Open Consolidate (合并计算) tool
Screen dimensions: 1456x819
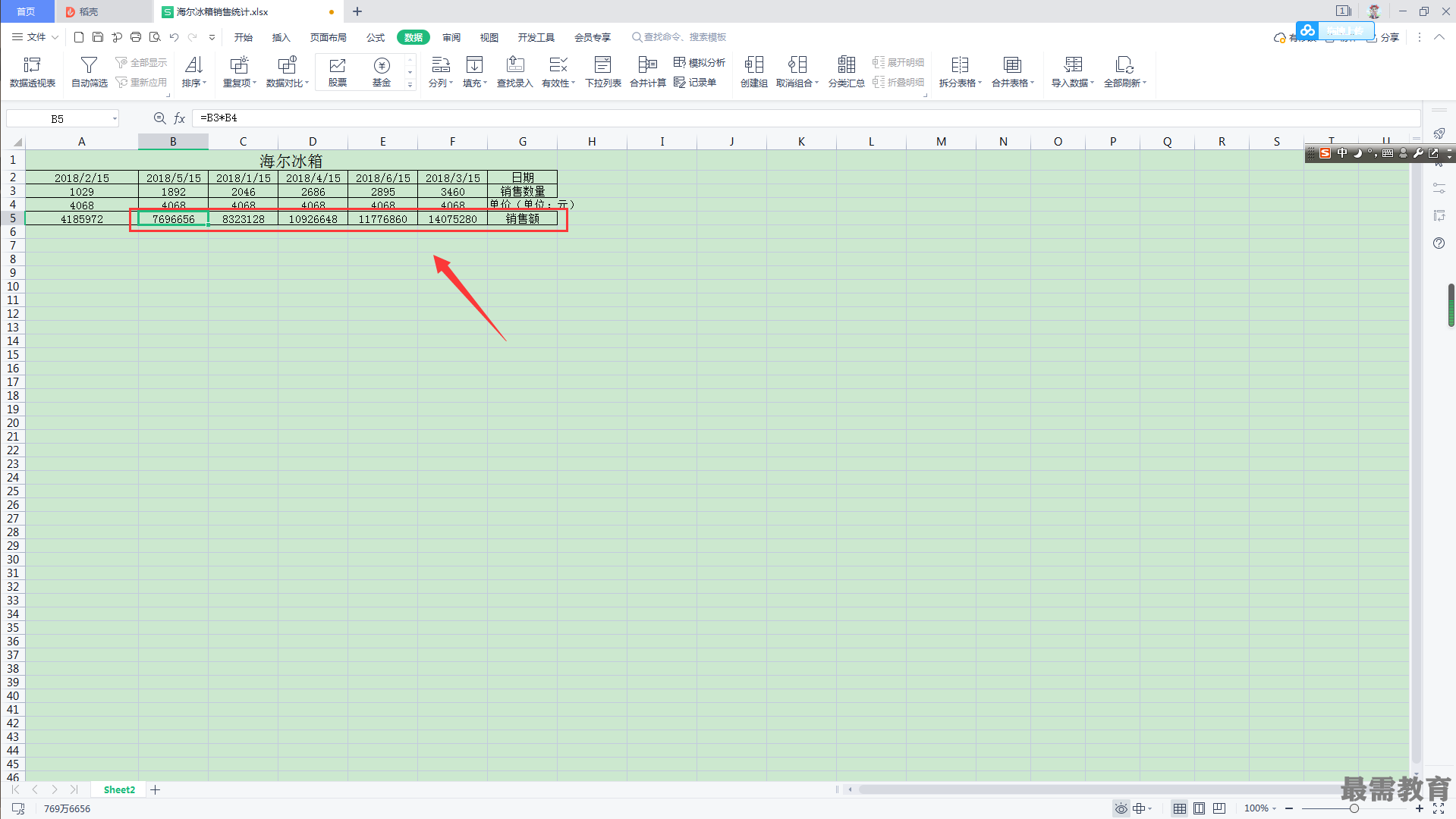[x=648, y=72]
